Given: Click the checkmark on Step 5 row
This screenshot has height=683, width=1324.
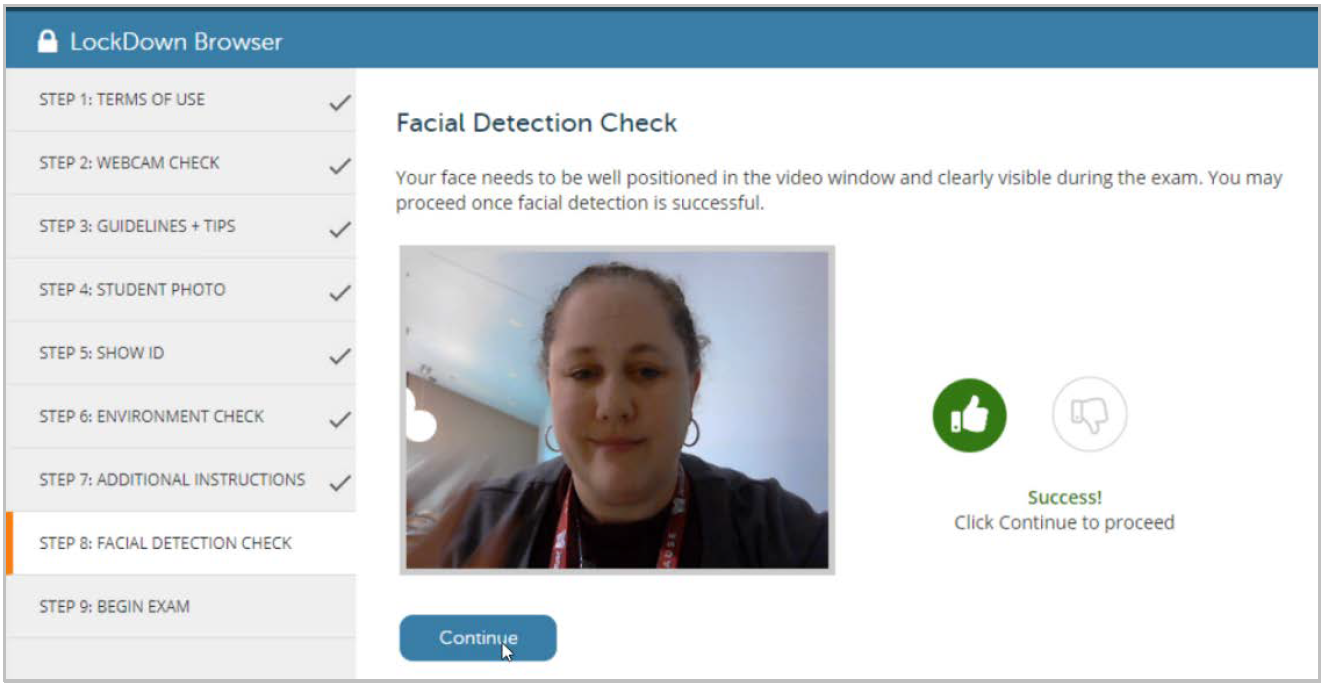Looking at the screenshot, I should point(341,353).
